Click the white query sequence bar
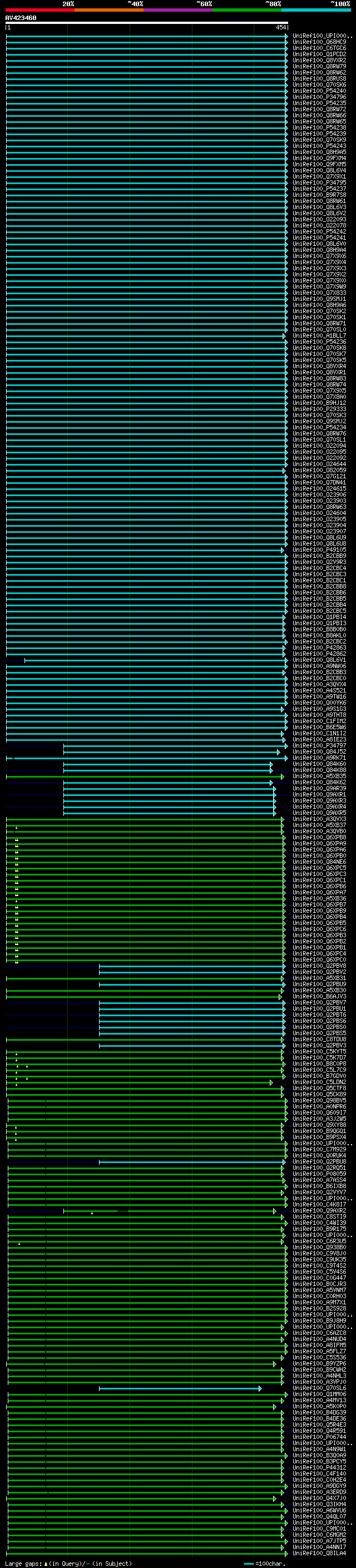 point(147,23)
